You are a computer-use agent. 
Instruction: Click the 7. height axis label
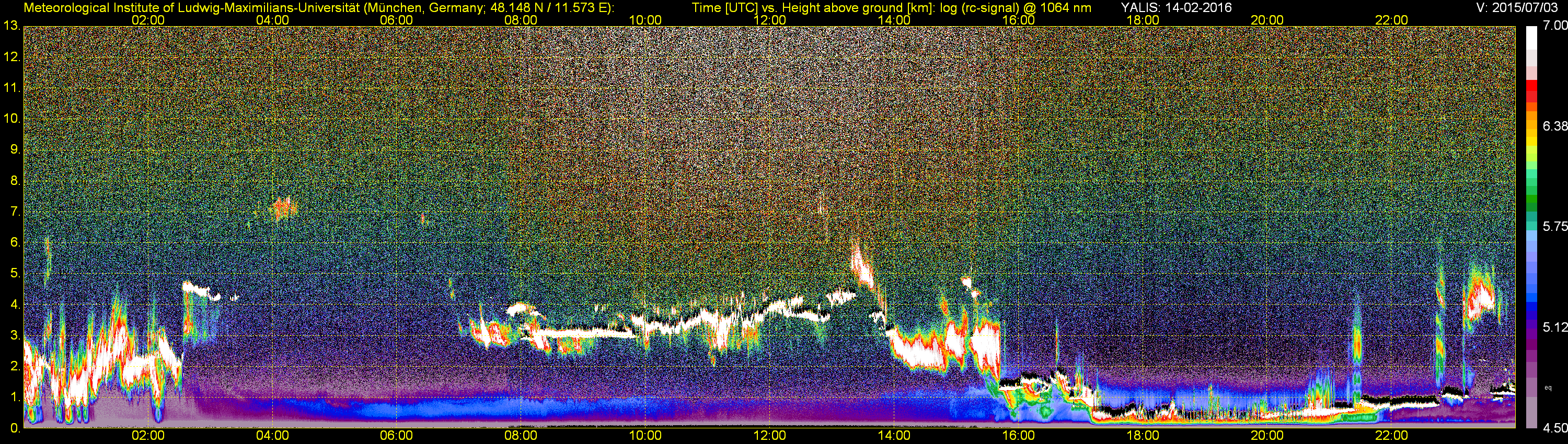[x=15, y=211]
